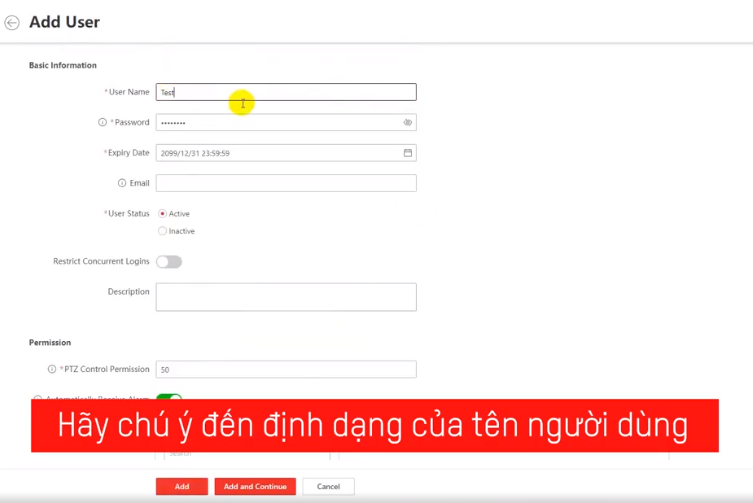Screen dimensions: 753x503
Task: Click the empty Email field
Action: click(286, 183)
